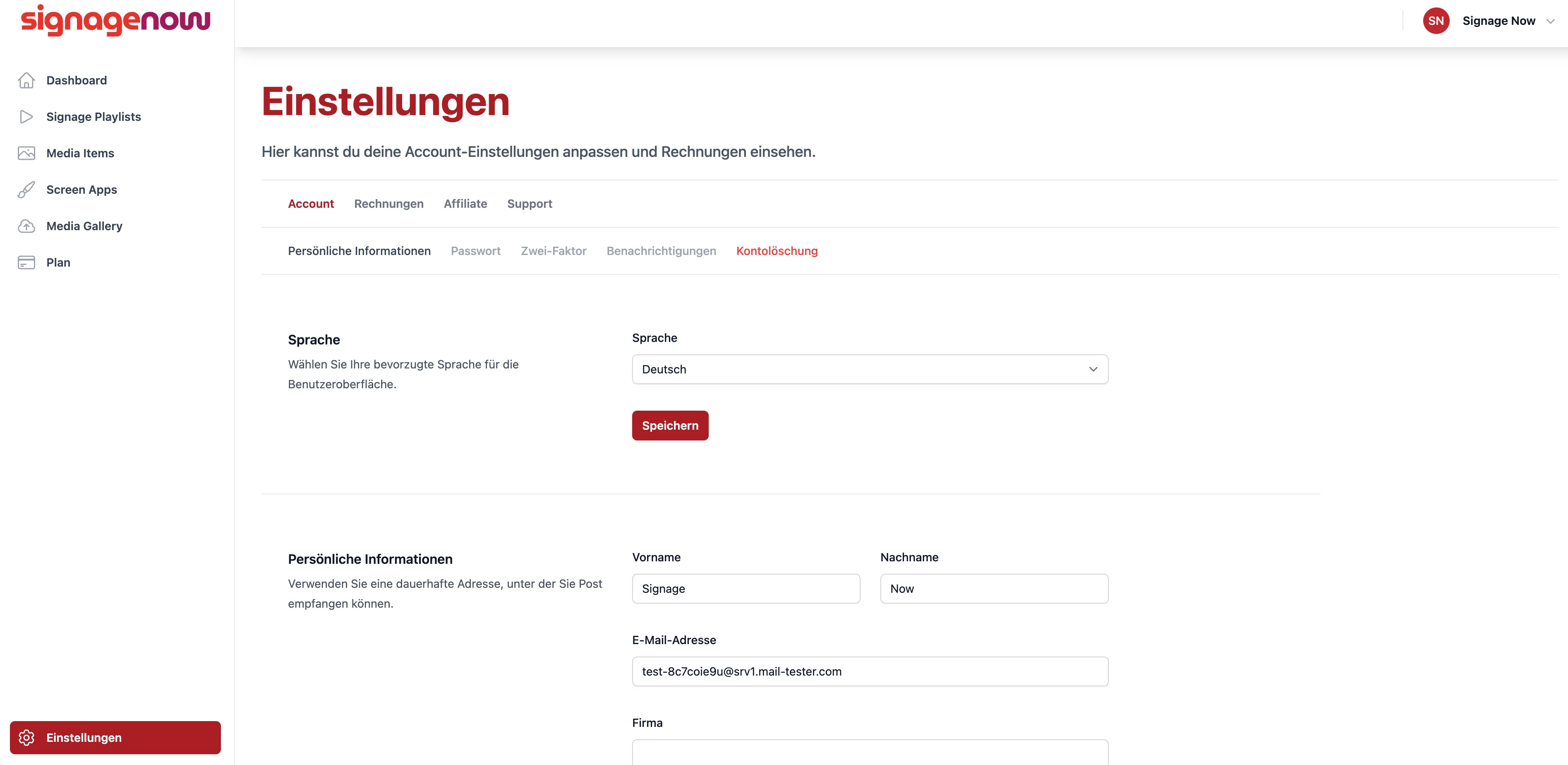Screen dimensions: 1568x765
Task: Select the Passwort sub-tab
Action: [475, 251]
